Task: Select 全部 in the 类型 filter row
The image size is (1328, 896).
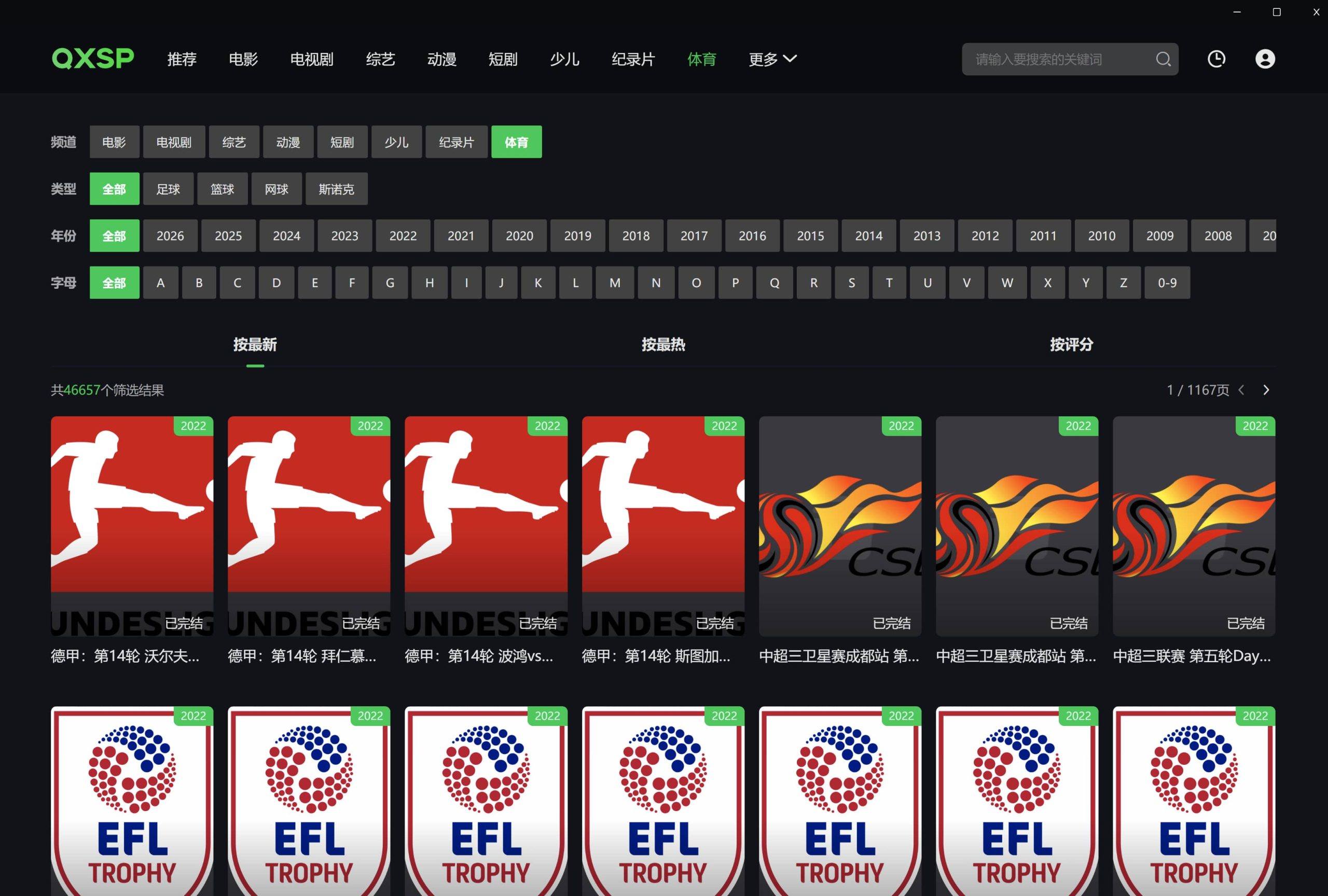Action: click(x=114, y=188)
